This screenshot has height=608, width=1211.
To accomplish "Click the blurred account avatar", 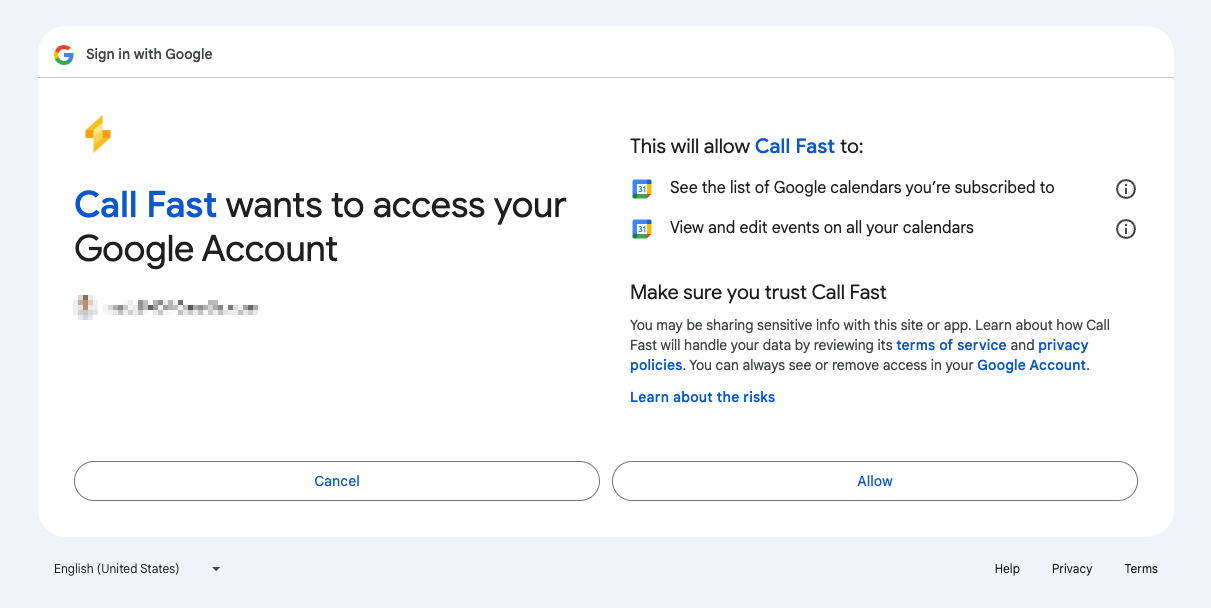I will point(85,307).
